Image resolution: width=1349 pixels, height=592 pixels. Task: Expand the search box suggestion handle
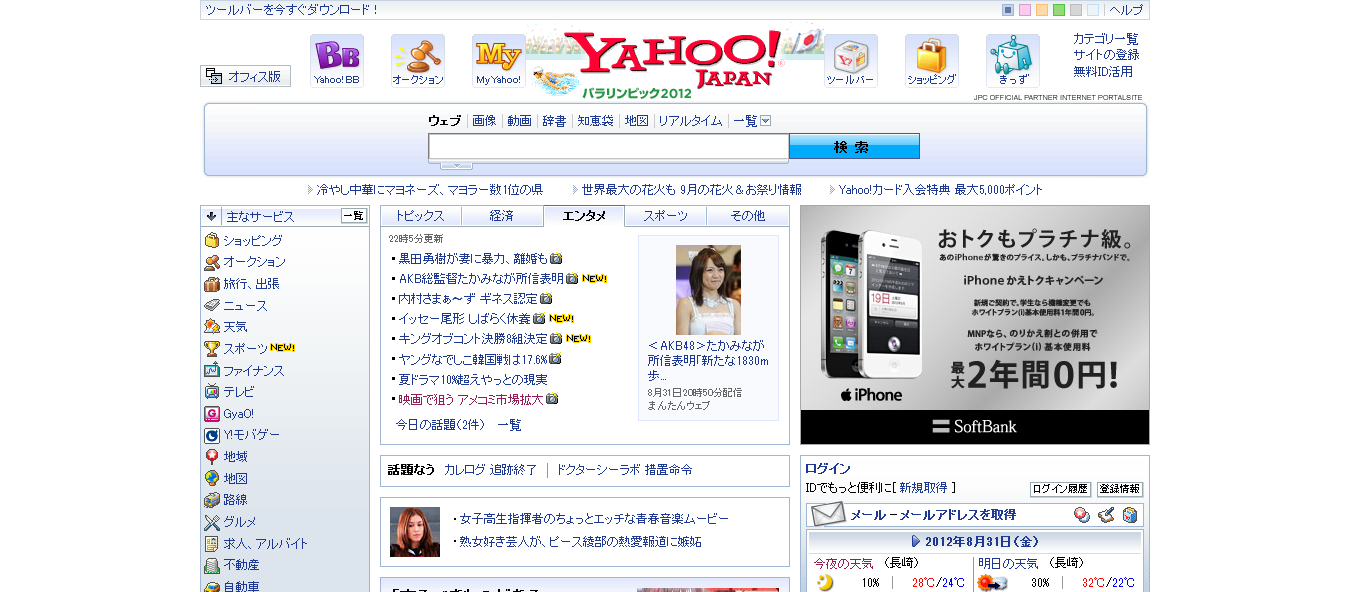[x=456, y=165]
